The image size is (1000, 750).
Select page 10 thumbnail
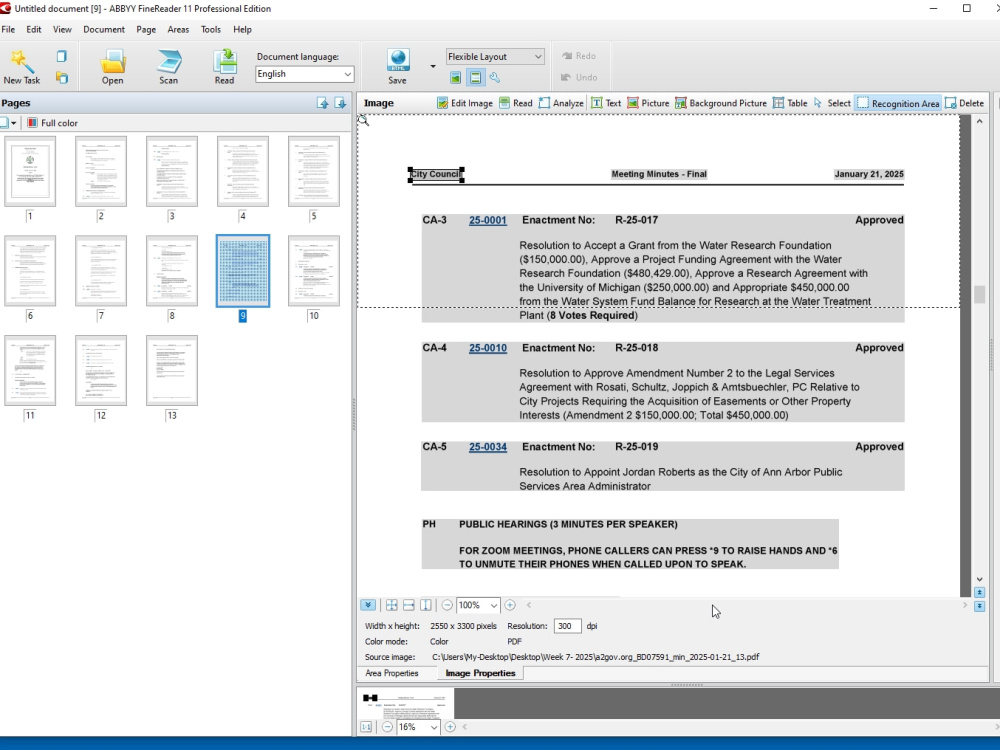314,270
